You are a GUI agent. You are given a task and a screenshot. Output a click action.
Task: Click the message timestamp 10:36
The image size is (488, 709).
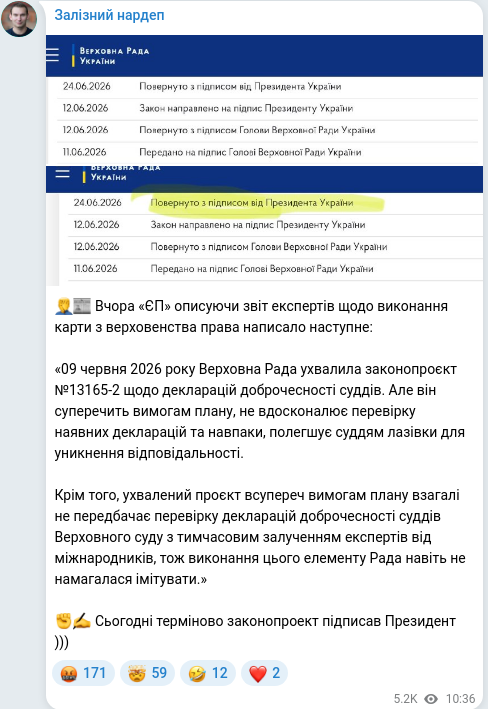[460, 699]
